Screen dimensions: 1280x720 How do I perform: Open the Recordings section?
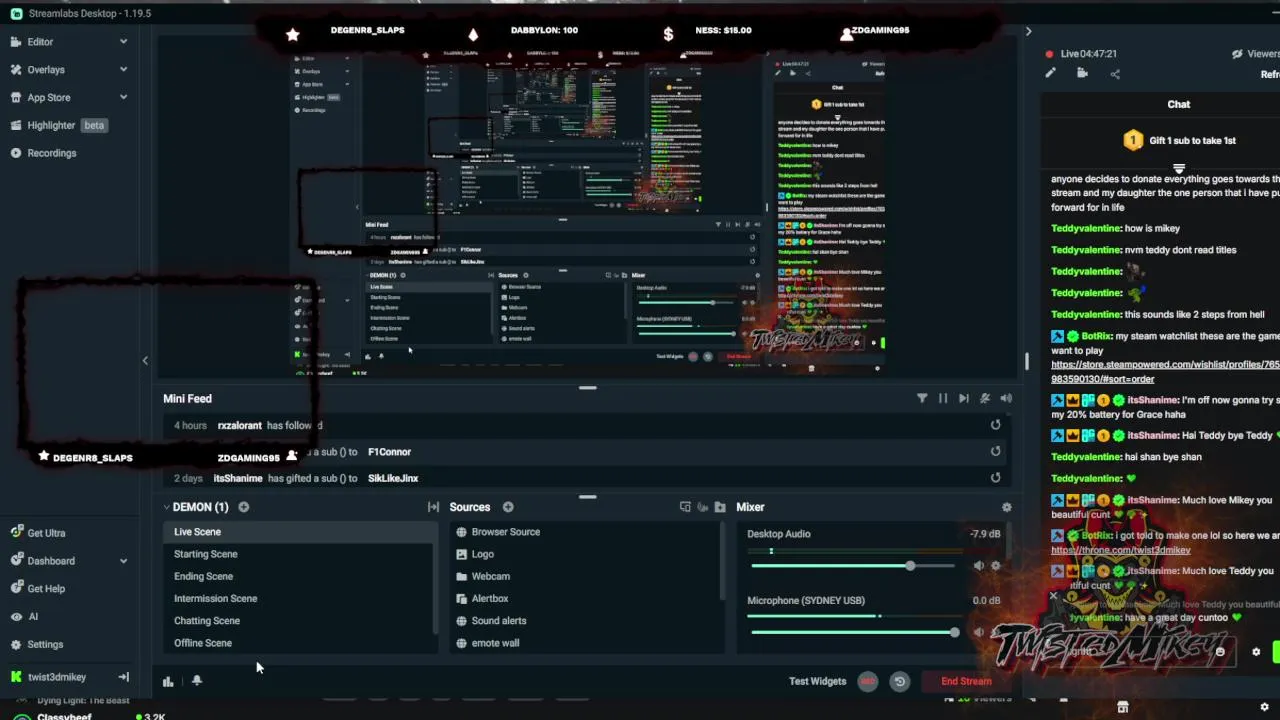pyautogui.click(x=51, y=153)
